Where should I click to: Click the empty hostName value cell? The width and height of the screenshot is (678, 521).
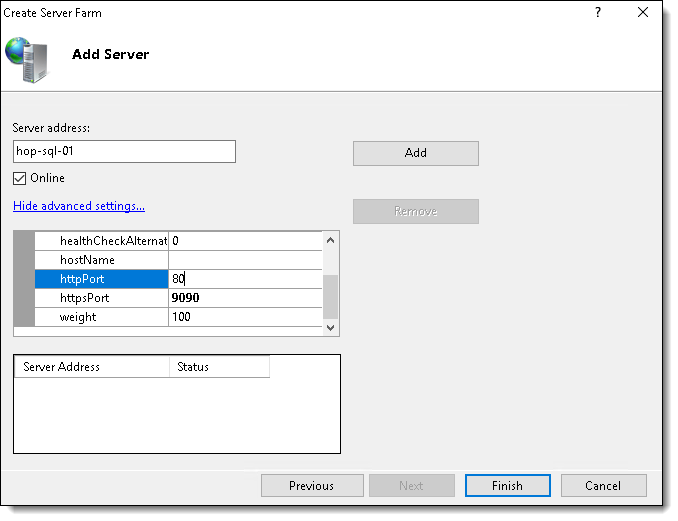tap(245, 260)
